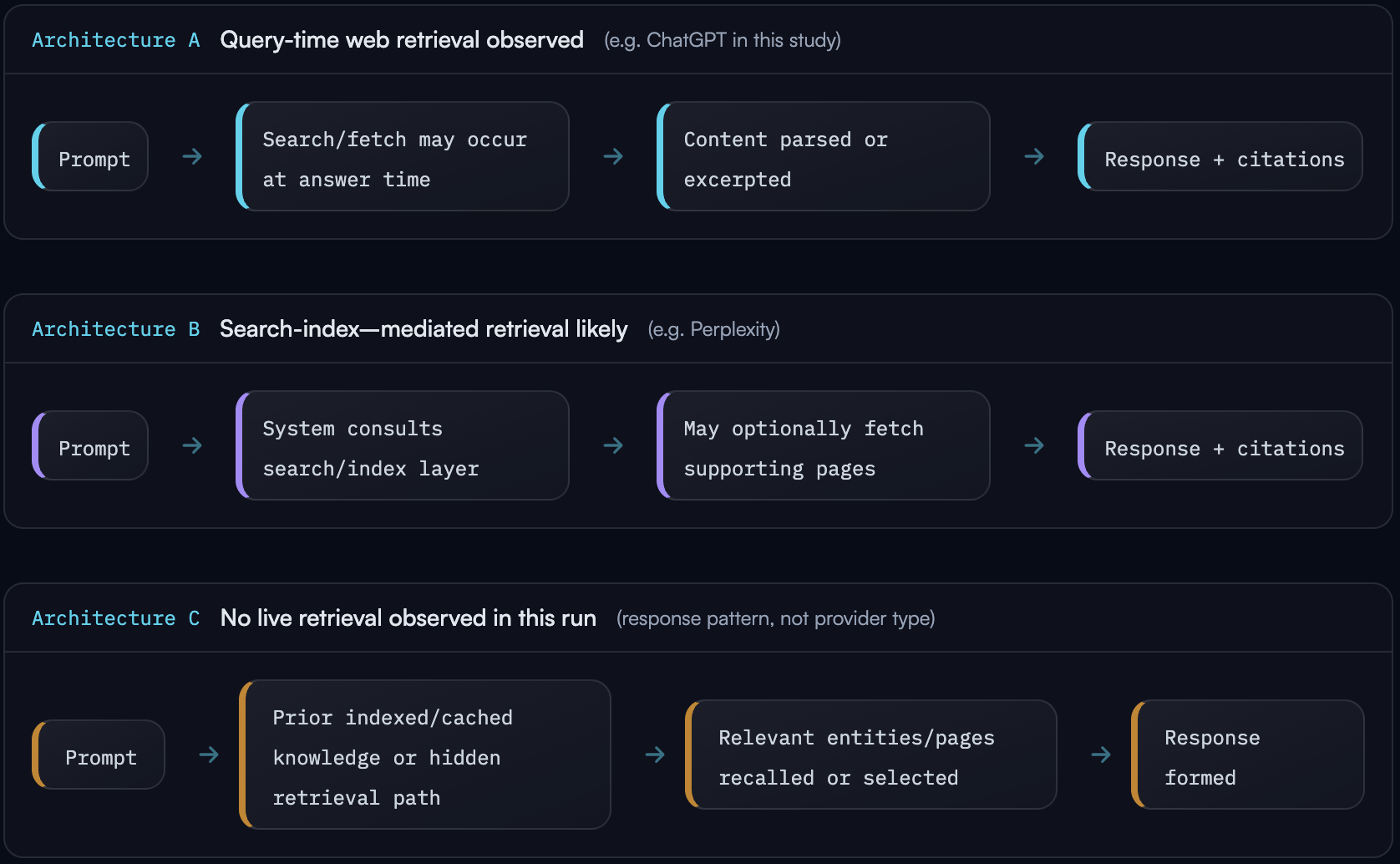Click the arrow before "Relevant entities/pages" box
This screenshot has width=1400, height=864.
pyautogui.click(x=655, y=755)
